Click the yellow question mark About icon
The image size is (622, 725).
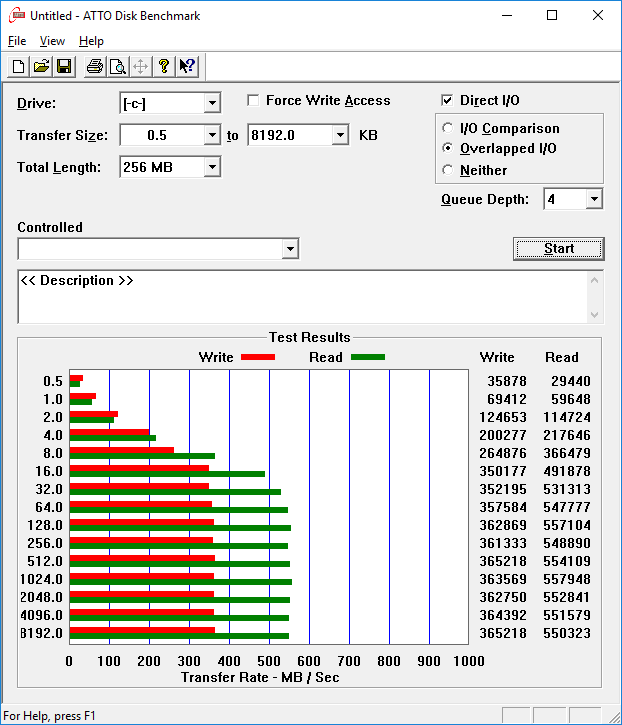[x=164, y=67]
